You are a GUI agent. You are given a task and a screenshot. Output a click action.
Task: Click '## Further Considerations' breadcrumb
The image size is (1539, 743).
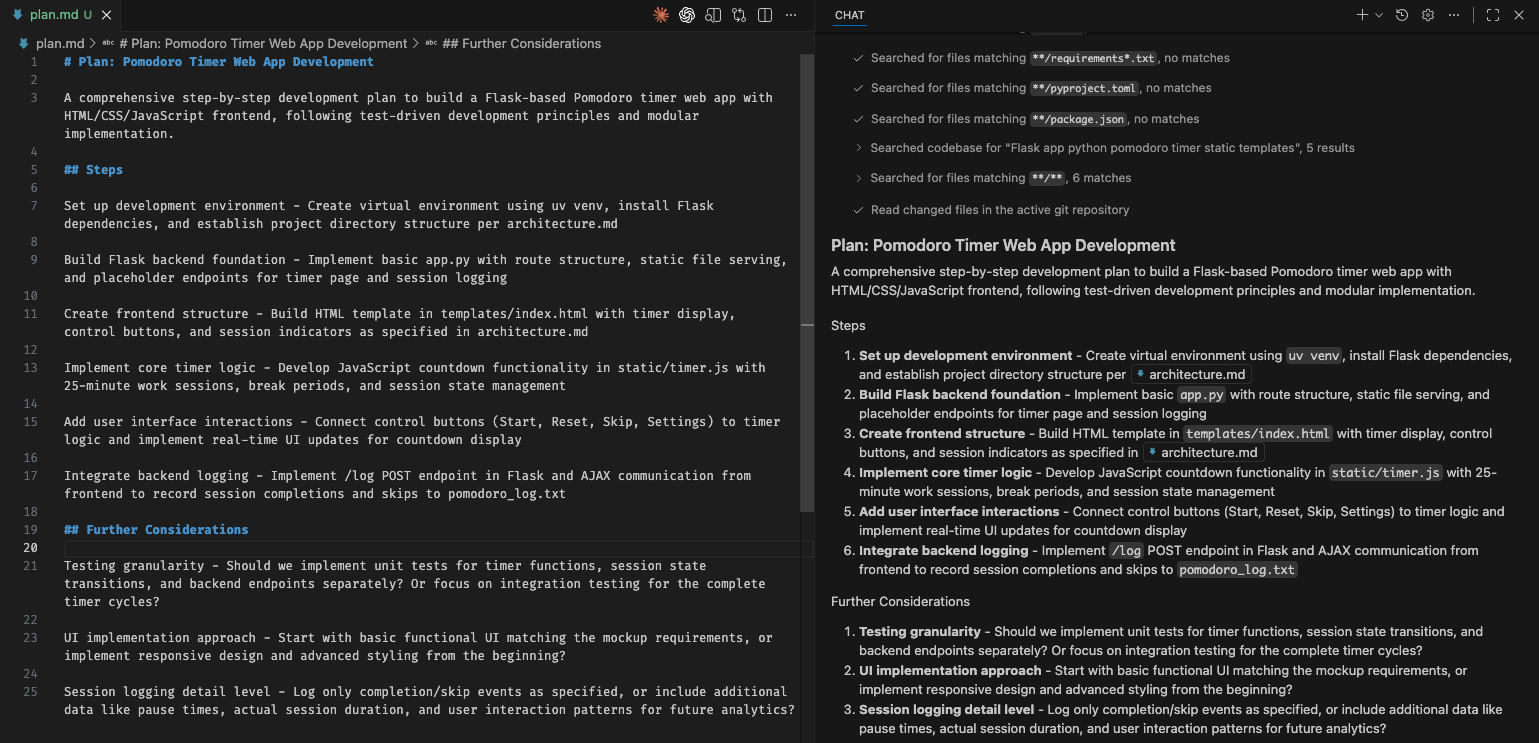(520, 43)
